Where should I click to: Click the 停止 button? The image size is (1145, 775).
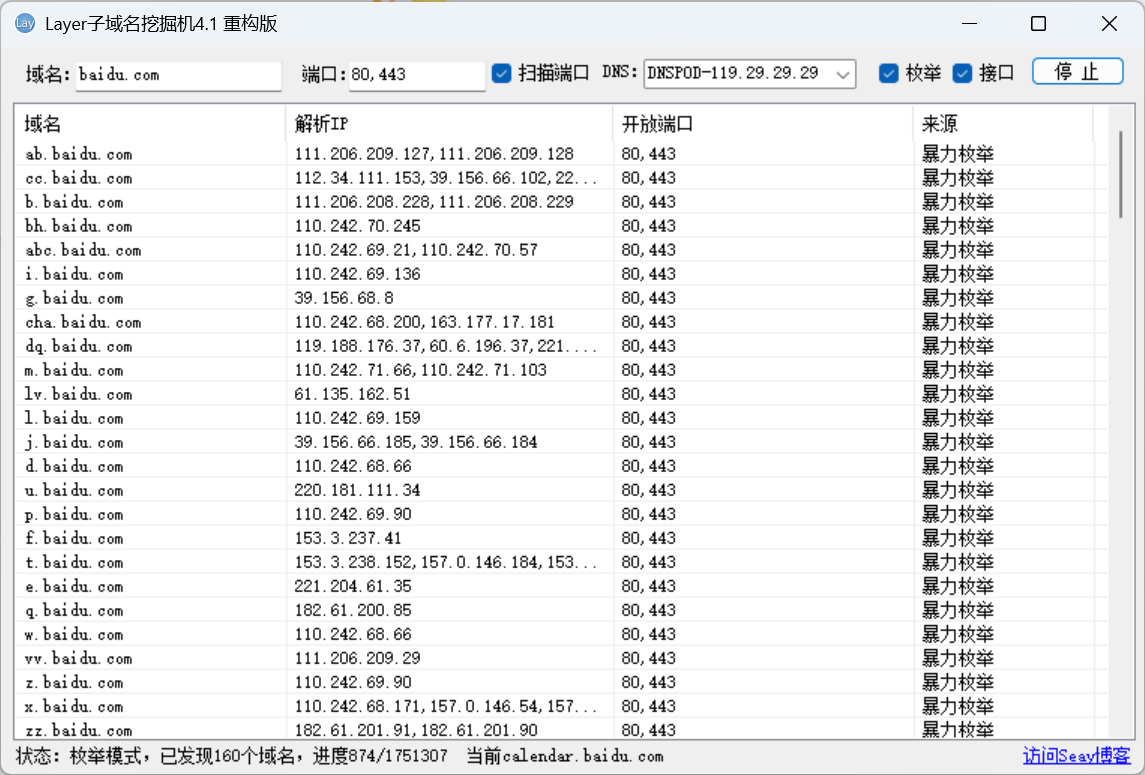(1077, 72)
